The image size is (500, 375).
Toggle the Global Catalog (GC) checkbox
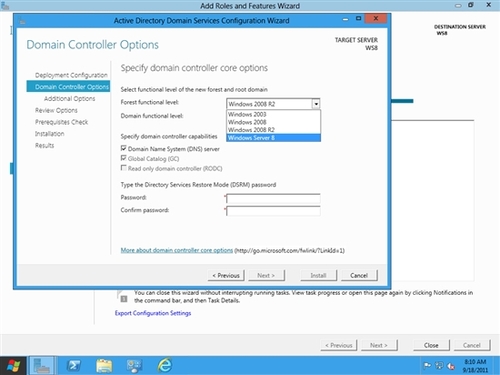tap(124, 158)
